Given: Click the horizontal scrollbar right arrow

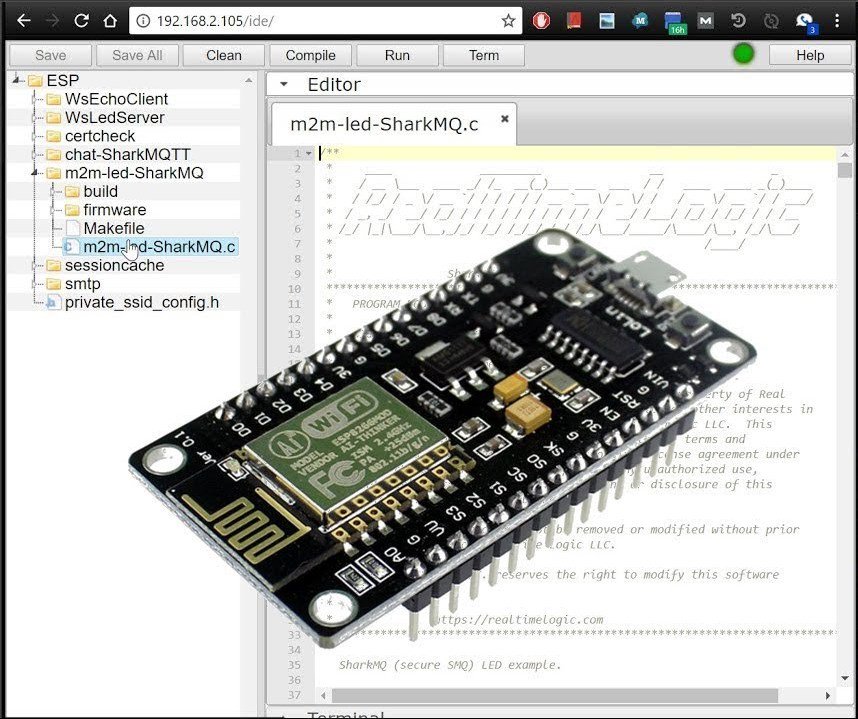Looking at the screenshot, I should point(827,695).
